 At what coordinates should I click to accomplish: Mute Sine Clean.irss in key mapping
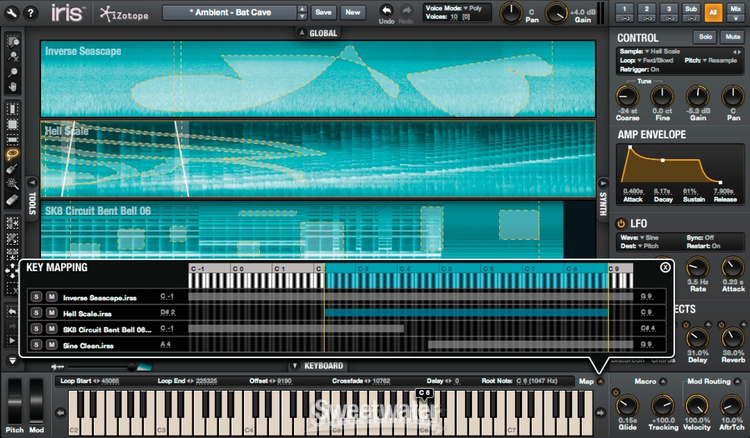(51, 344)
